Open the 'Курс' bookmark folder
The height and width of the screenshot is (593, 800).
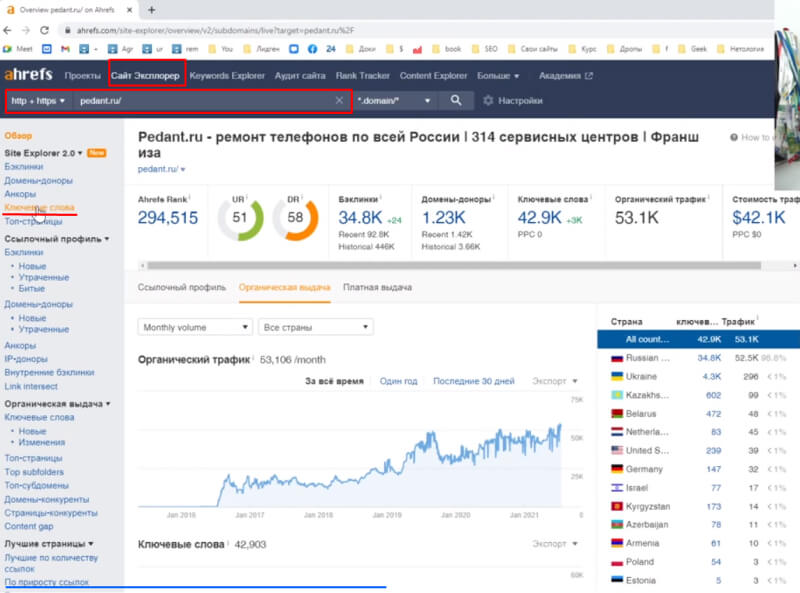(582, 49)
